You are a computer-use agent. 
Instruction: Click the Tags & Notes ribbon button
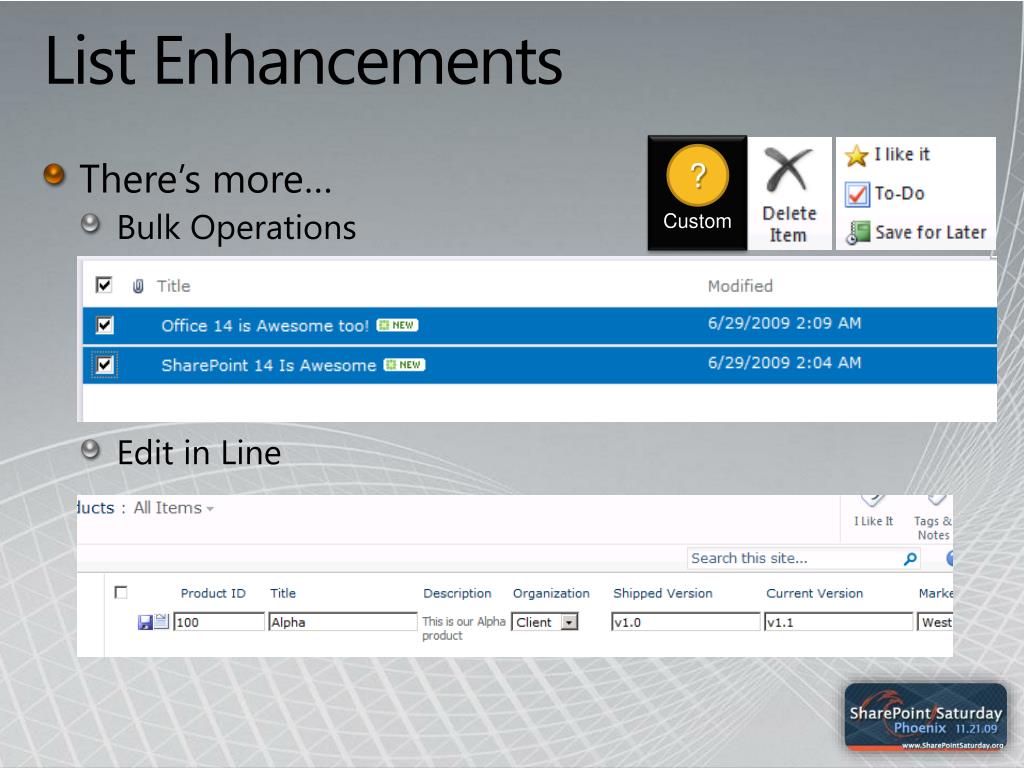coord(934,519)
